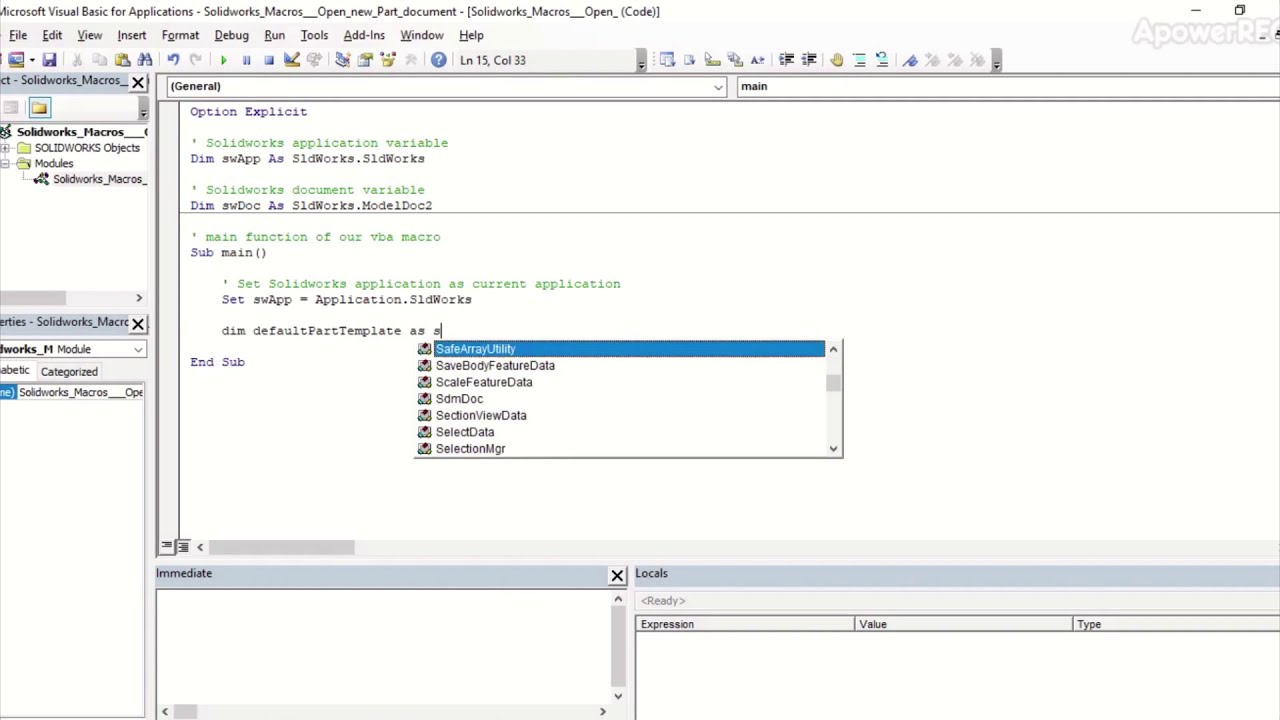This screenshot has width=1280, height=720.
Task: Expand SOLIDWORKS Objects folder node
Action: point(6,148)
